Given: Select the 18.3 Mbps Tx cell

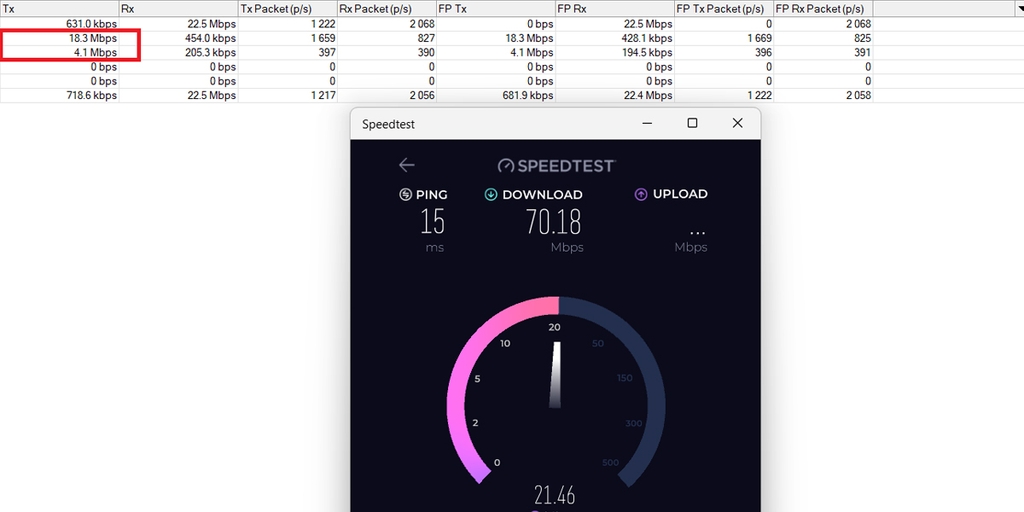Looking at the screenshot, I should (59, 39).
